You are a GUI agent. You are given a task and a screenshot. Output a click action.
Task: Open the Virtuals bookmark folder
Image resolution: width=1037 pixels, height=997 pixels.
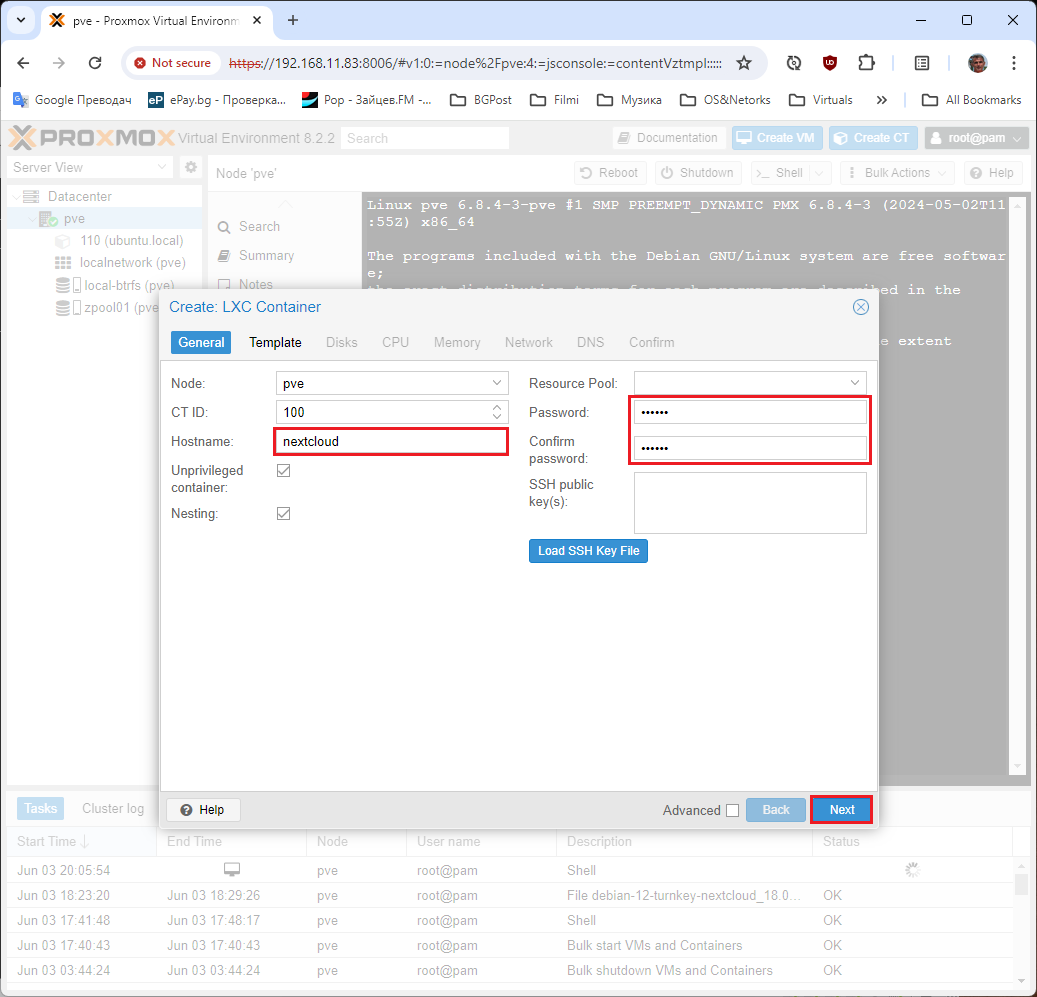point(821,100)
